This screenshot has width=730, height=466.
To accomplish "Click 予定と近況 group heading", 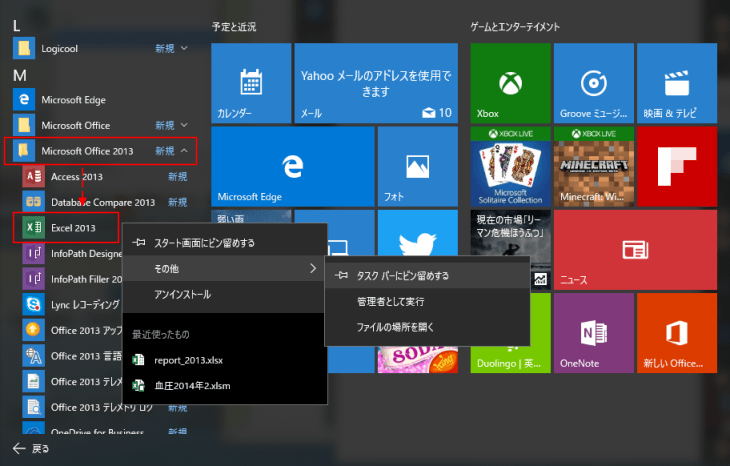I will (234, 27).
